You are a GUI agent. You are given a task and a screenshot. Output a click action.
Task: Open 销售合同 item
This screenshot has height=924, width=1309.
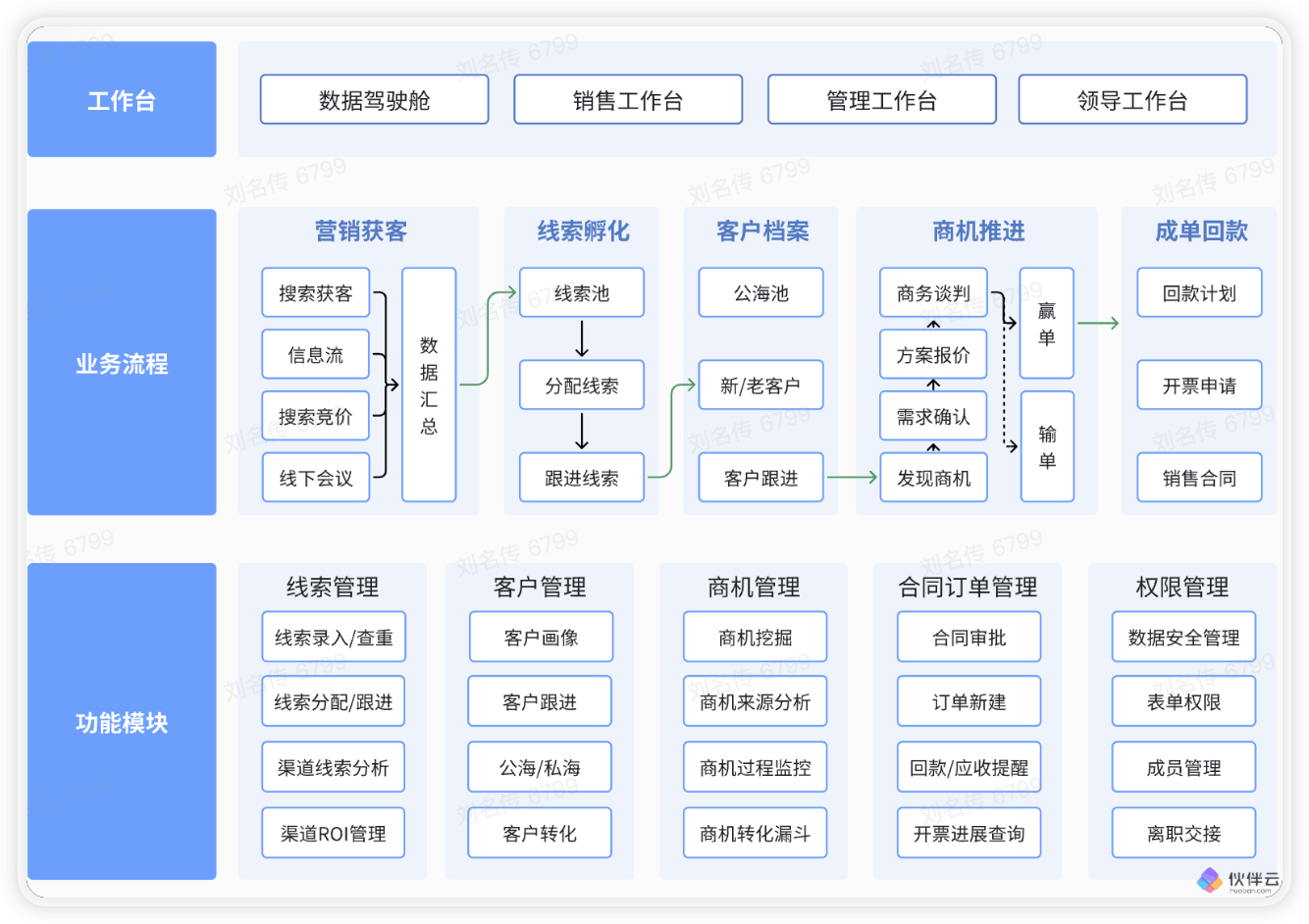coord(1199,478)
